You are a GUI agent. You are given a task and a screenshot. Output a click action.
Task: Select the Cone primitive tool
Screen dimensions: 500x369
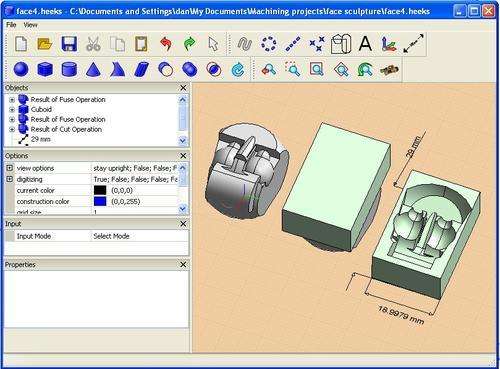93,70
